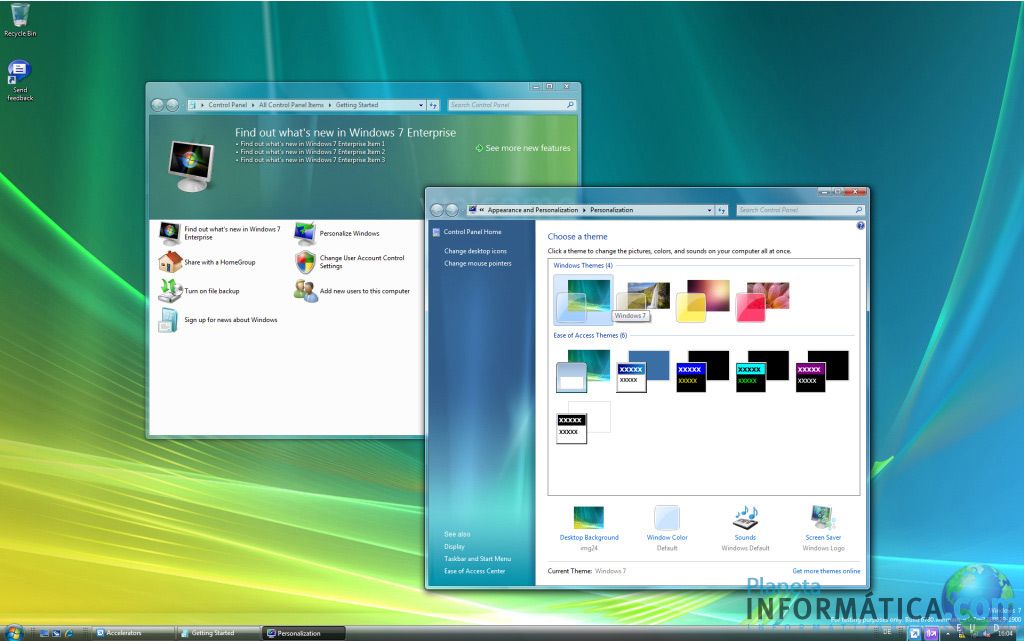Click the Windows Start orb
This screenshot has height=641, width=1024.
point(13,632)
